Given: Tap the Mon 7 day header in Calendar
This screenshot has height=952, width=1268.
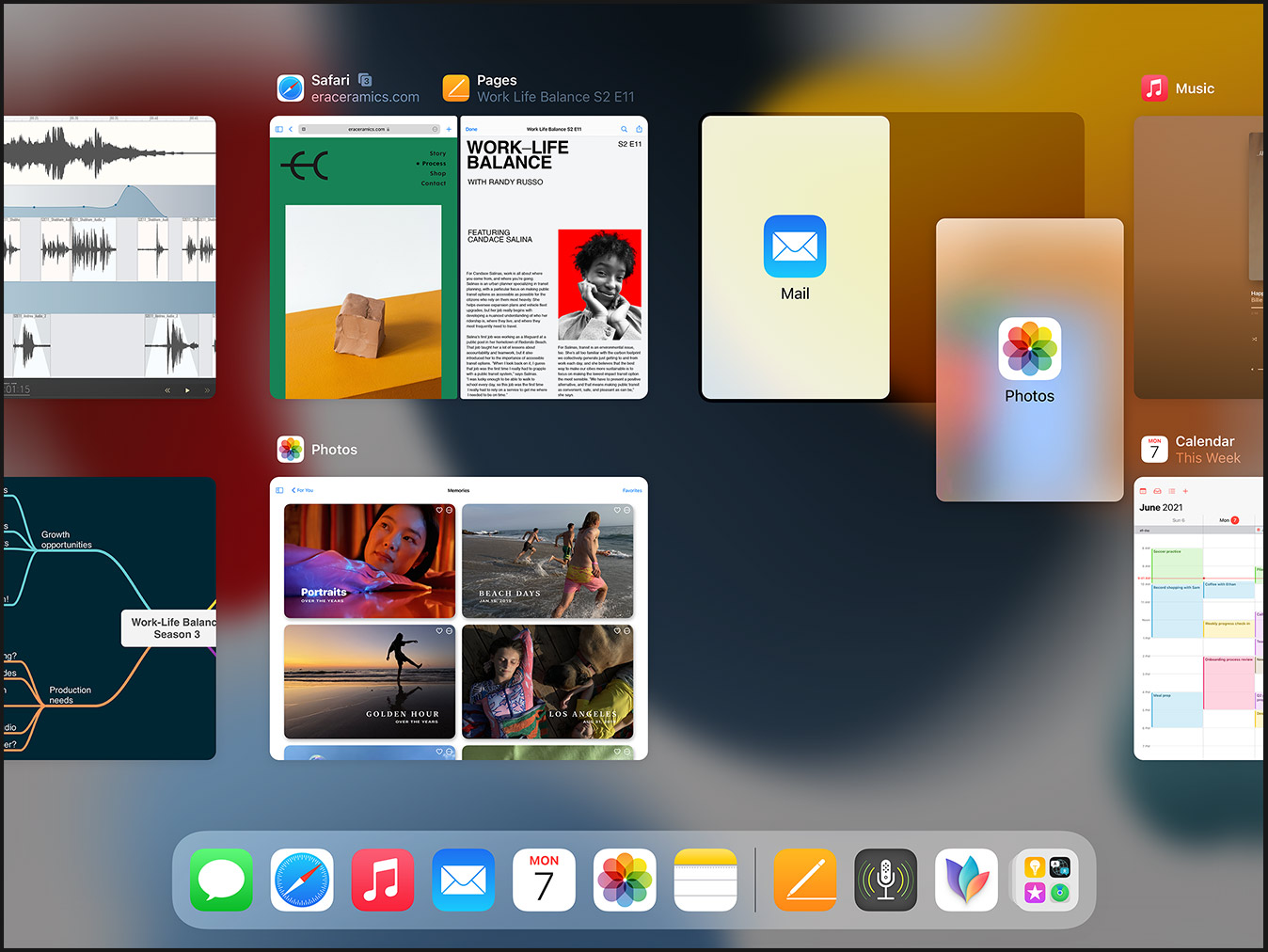Looking at the screenshot, I should (x=1229, y=520).
